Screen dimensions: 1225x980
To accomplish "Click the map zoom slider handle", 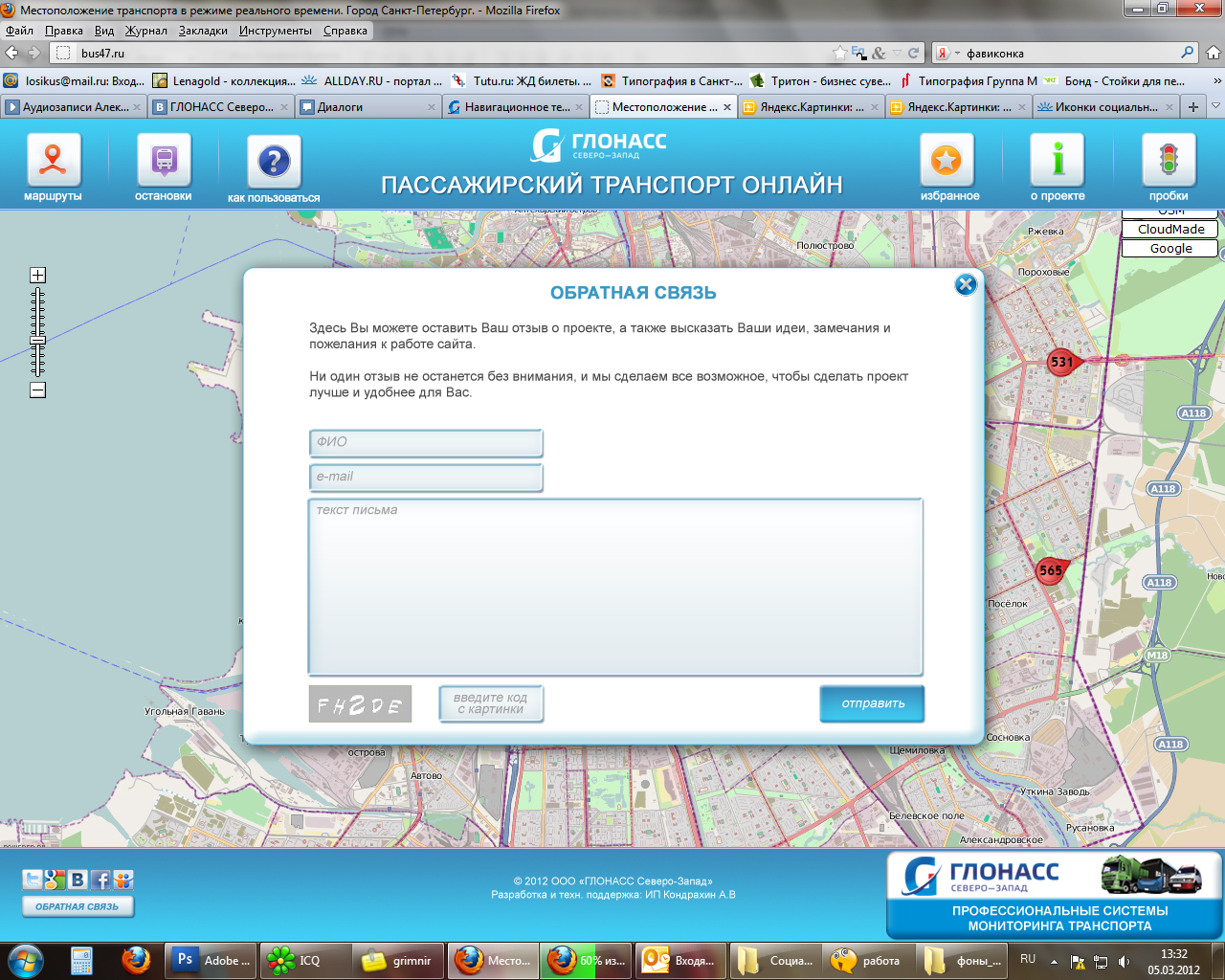I will 37,340.
